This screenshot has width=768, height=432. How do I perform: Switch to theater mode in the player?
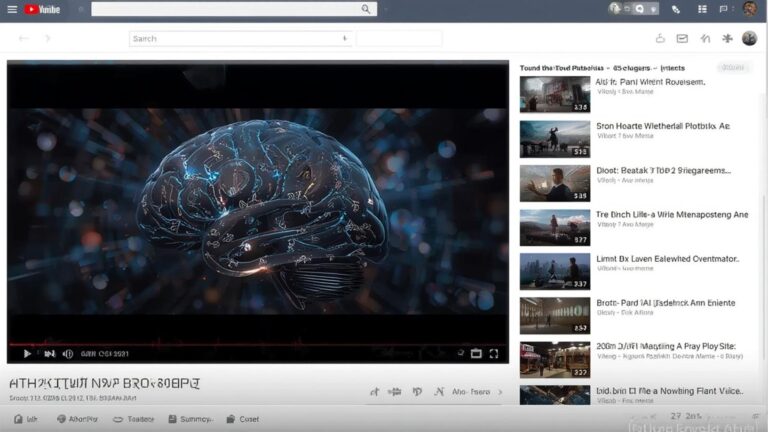(x=476, y=354)
